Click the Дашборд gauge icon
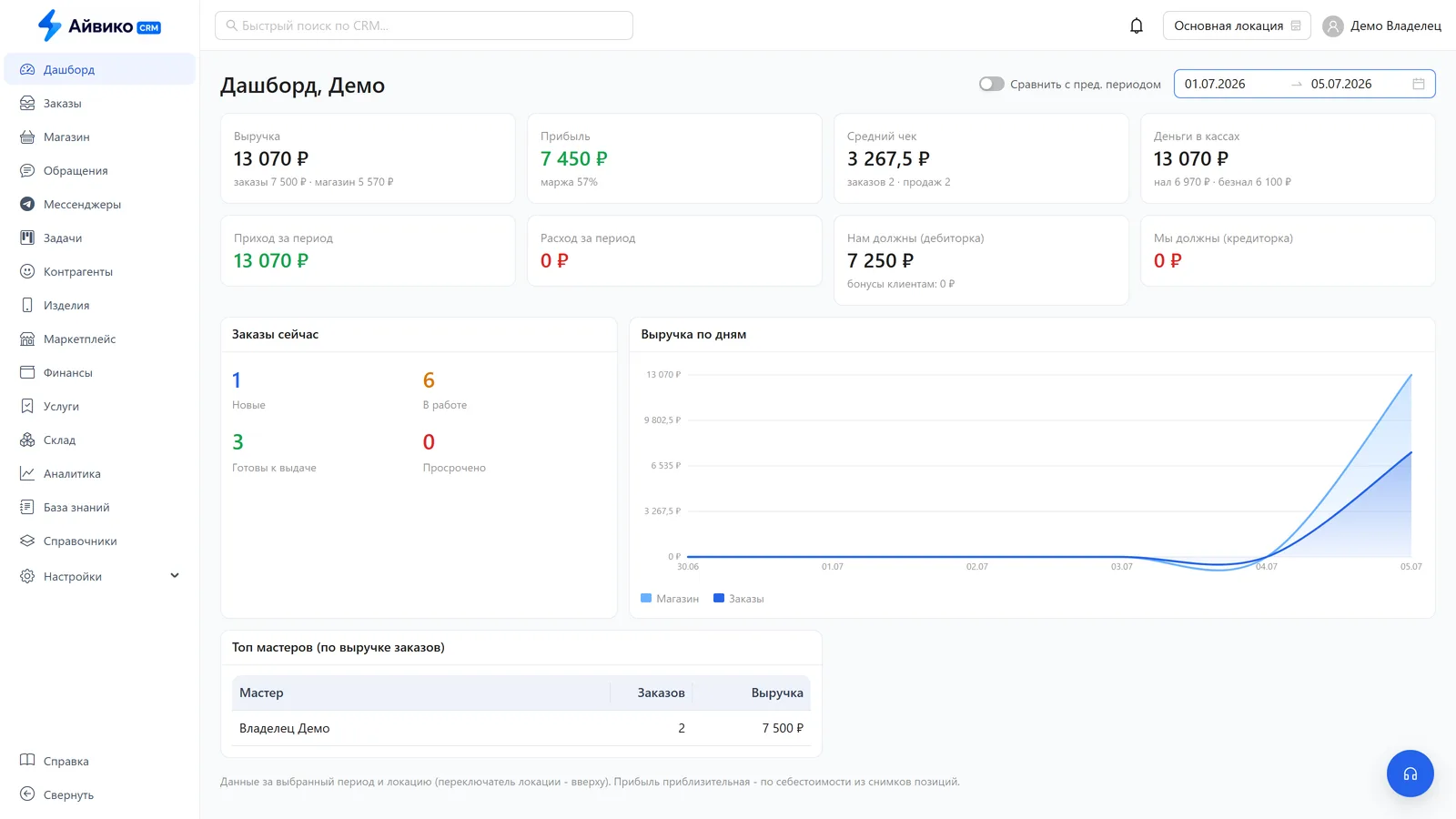Screen dimensions: 1456x819 [27, 69]
